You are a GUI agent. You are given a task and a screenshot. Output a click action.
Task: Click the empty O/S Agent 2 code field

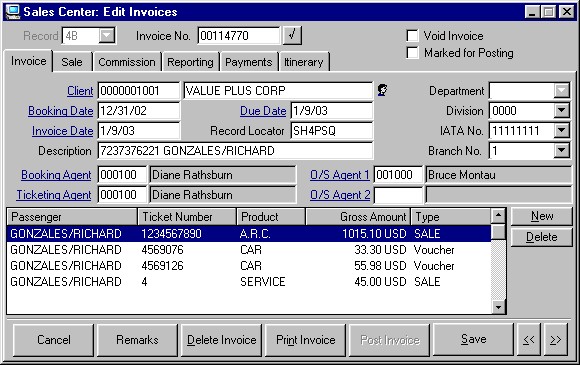[398, 195]
